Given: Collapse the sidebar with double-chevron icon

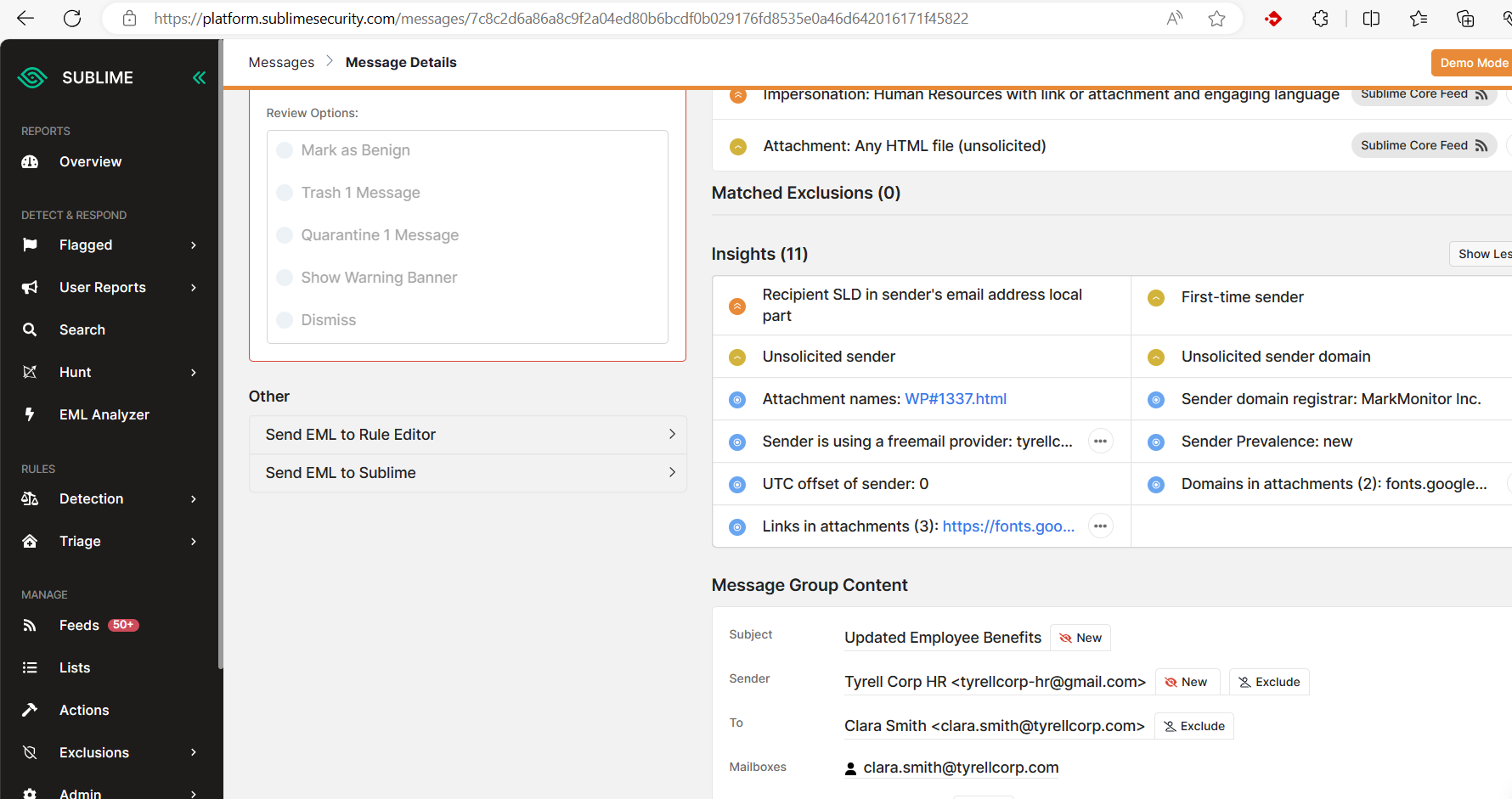Looking at the screenshot, I should [x=199, y=78].
